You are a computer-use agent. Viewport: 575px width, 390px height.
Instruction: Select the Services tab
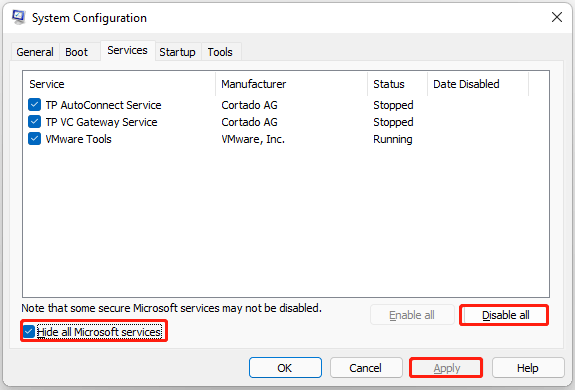point(127,50)
